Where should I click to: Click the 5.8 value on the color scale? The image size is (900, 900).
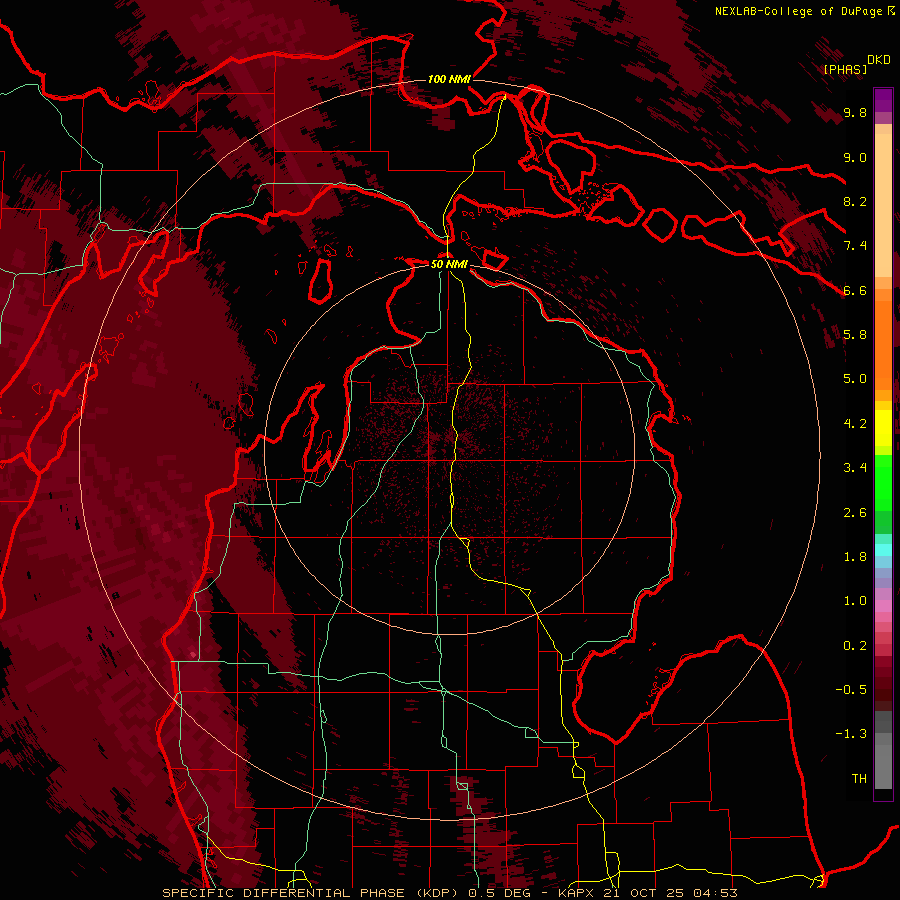pyautogui.click(x=855, y=335)
